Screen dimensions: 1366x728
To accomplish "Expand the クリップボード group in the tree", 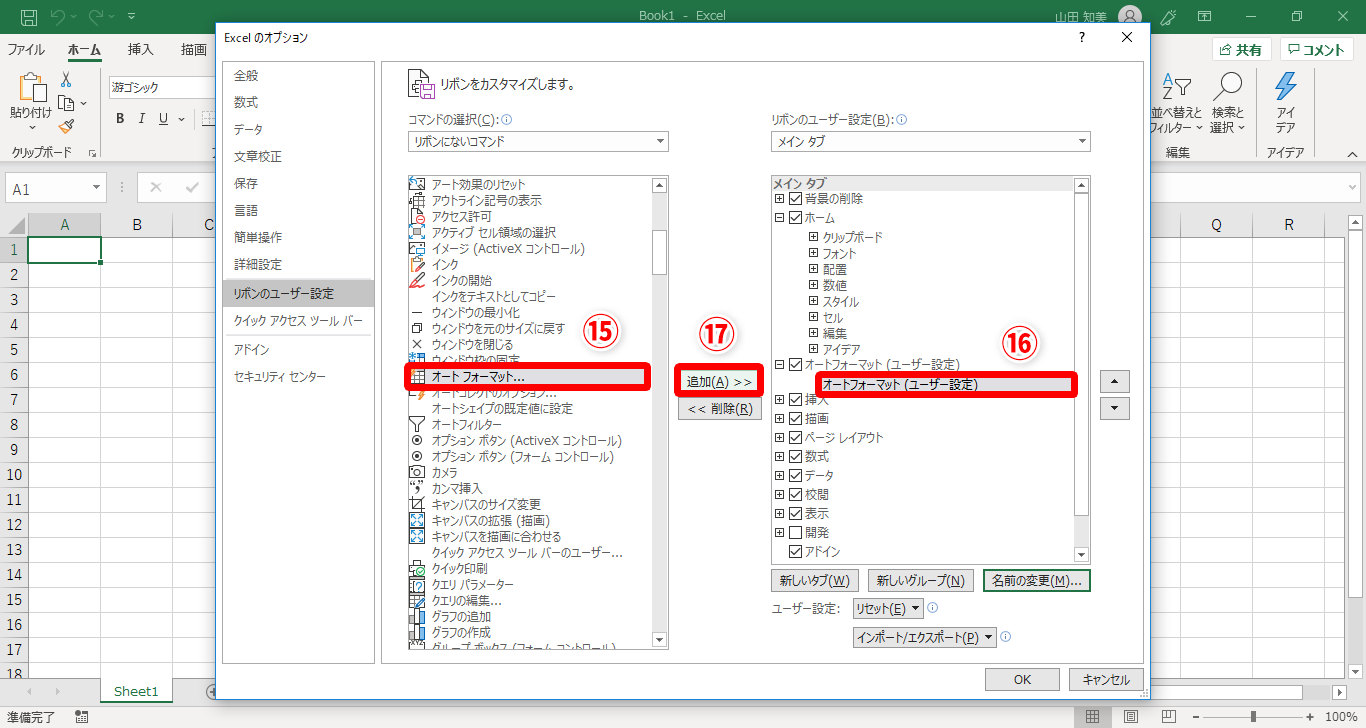I will [x=814, y=237].
